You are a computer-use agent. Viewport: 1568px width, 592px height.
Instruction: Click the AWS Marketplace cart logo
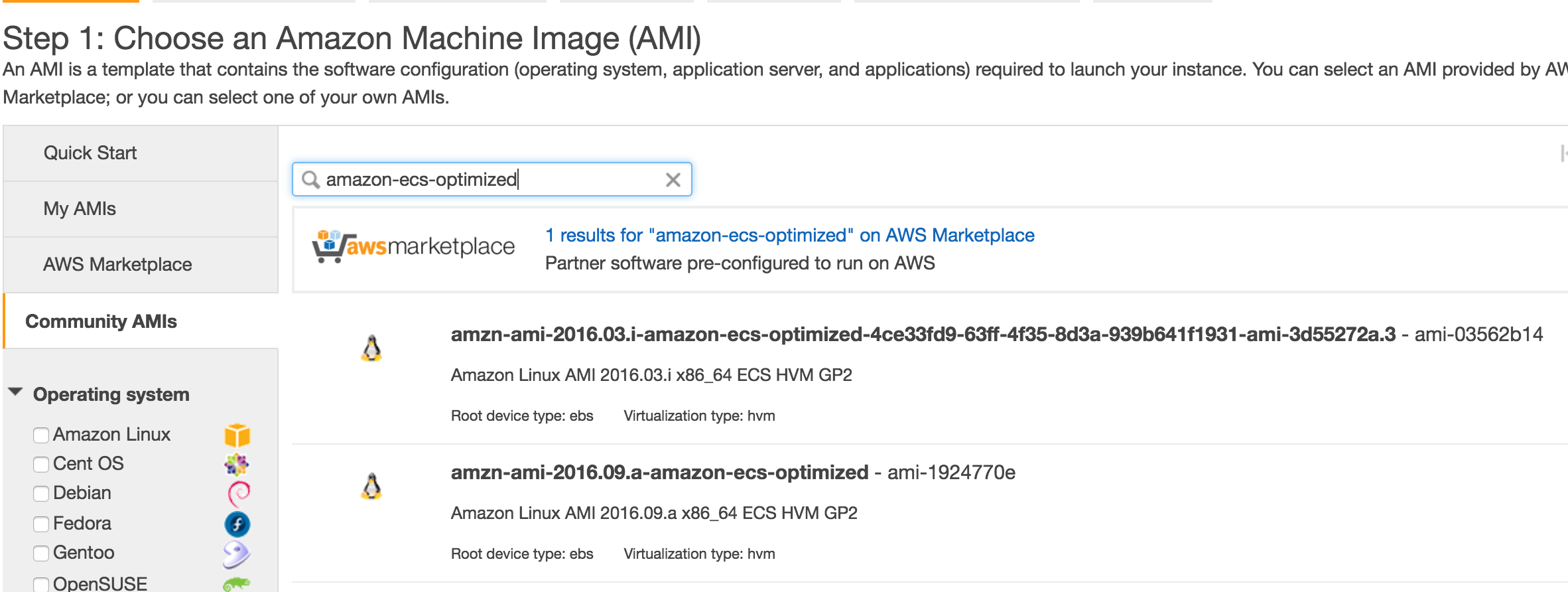[x=413, y=247]
